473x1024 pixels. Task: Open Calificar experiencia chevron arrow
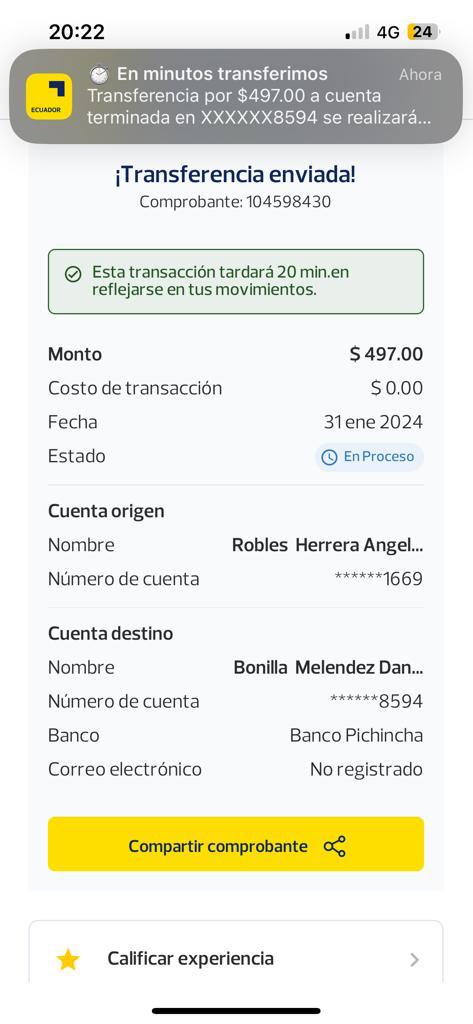point(414,959)
